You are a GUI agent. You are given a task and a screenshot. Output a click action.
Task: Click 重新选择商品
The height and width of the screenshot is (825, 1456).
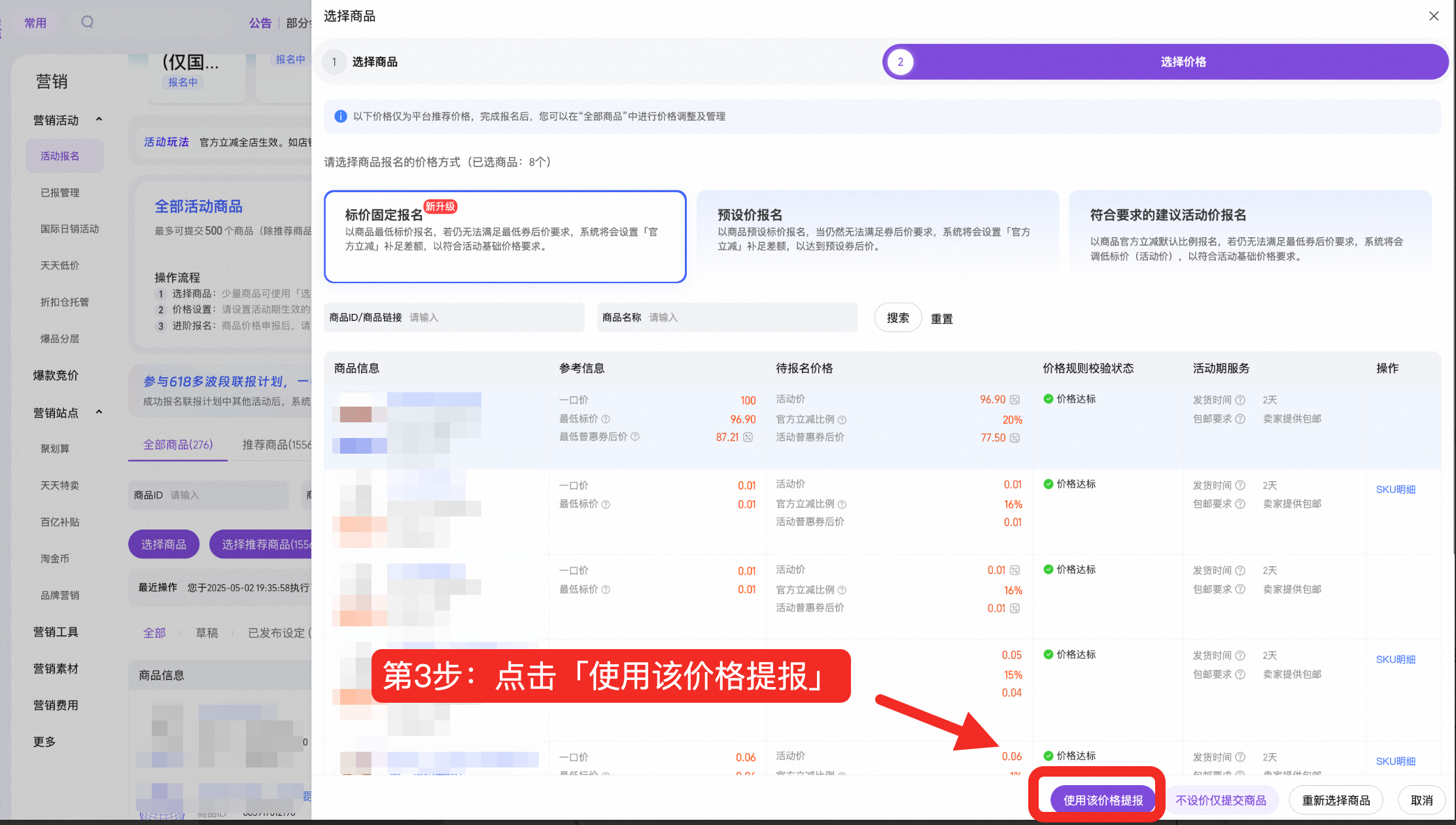[1336, 800]
